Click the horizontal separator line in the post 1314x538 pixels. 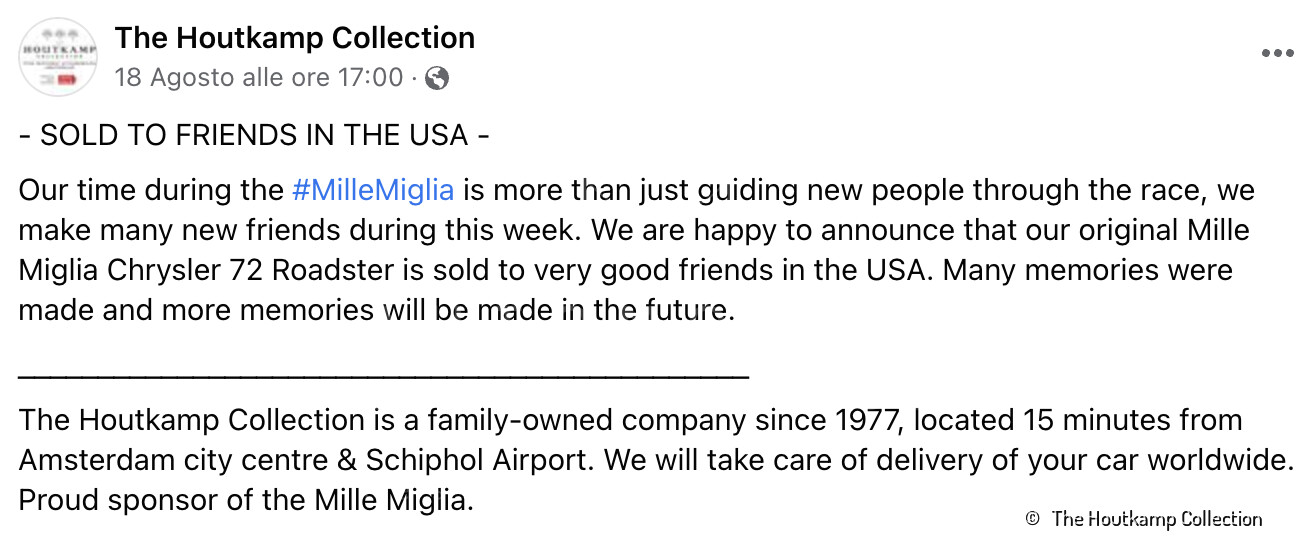click(x=383, y=375)
